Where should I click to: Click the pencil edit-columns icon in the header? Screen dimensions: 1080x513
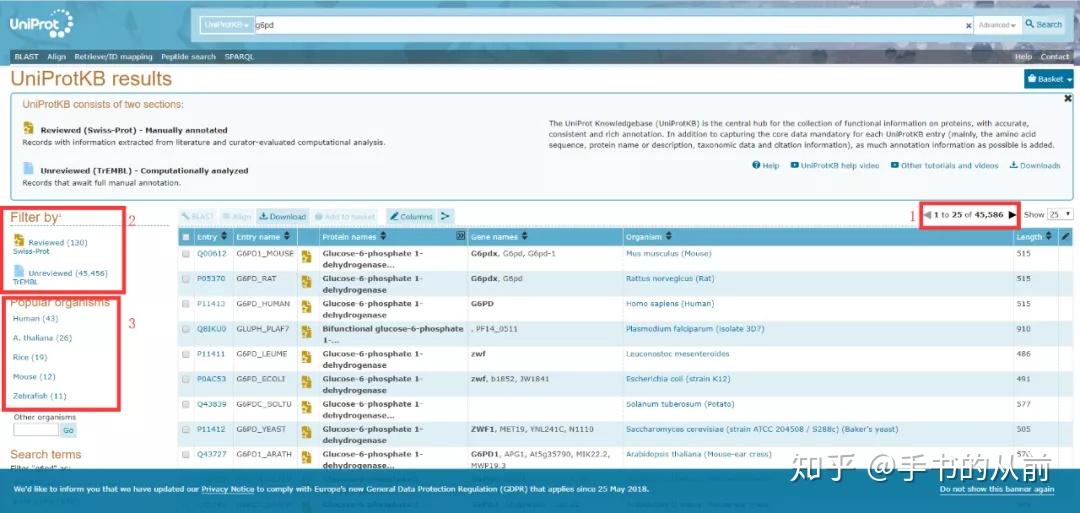point(1066,237)
